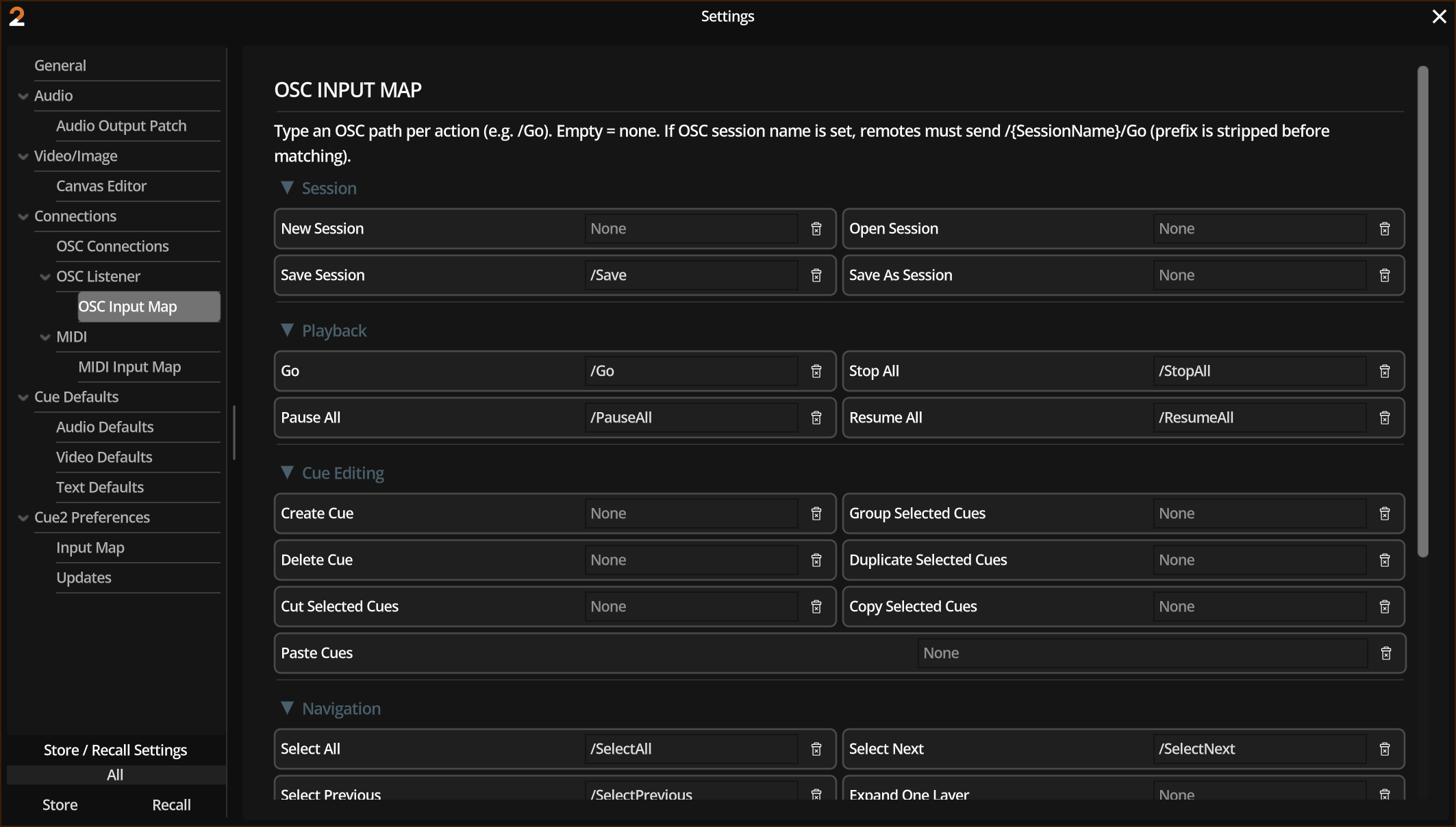The height and width of the screenshot is (827, 1456).
Task: Remove the Go mapping using its trash icon
Action: pyautogui.click(x=816, y=371)
